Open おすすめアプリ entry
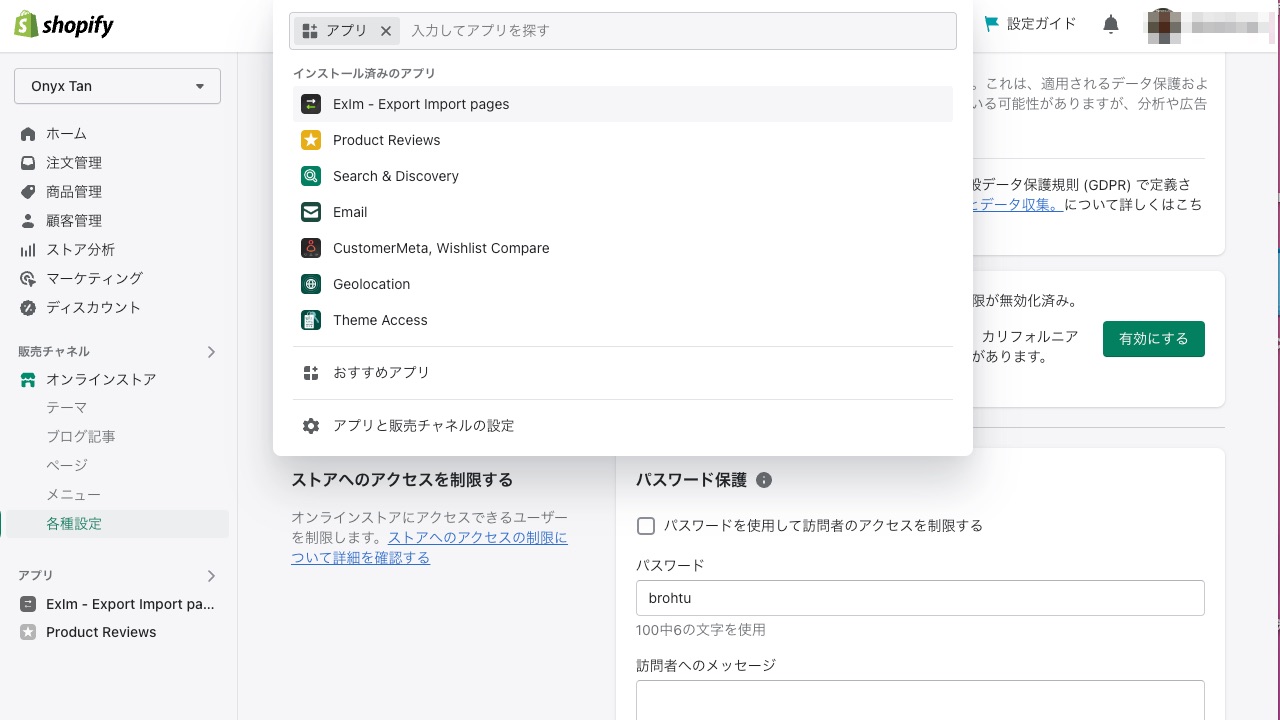 click(623, 373)
